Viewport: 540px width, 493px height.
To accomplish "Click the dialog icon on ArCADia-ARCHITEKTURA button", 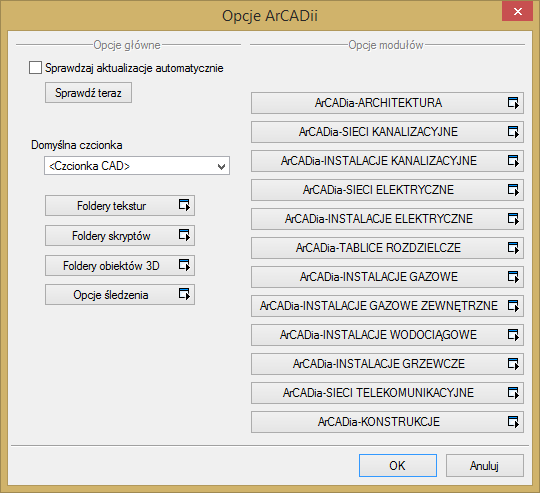I will tap(513, 103).
